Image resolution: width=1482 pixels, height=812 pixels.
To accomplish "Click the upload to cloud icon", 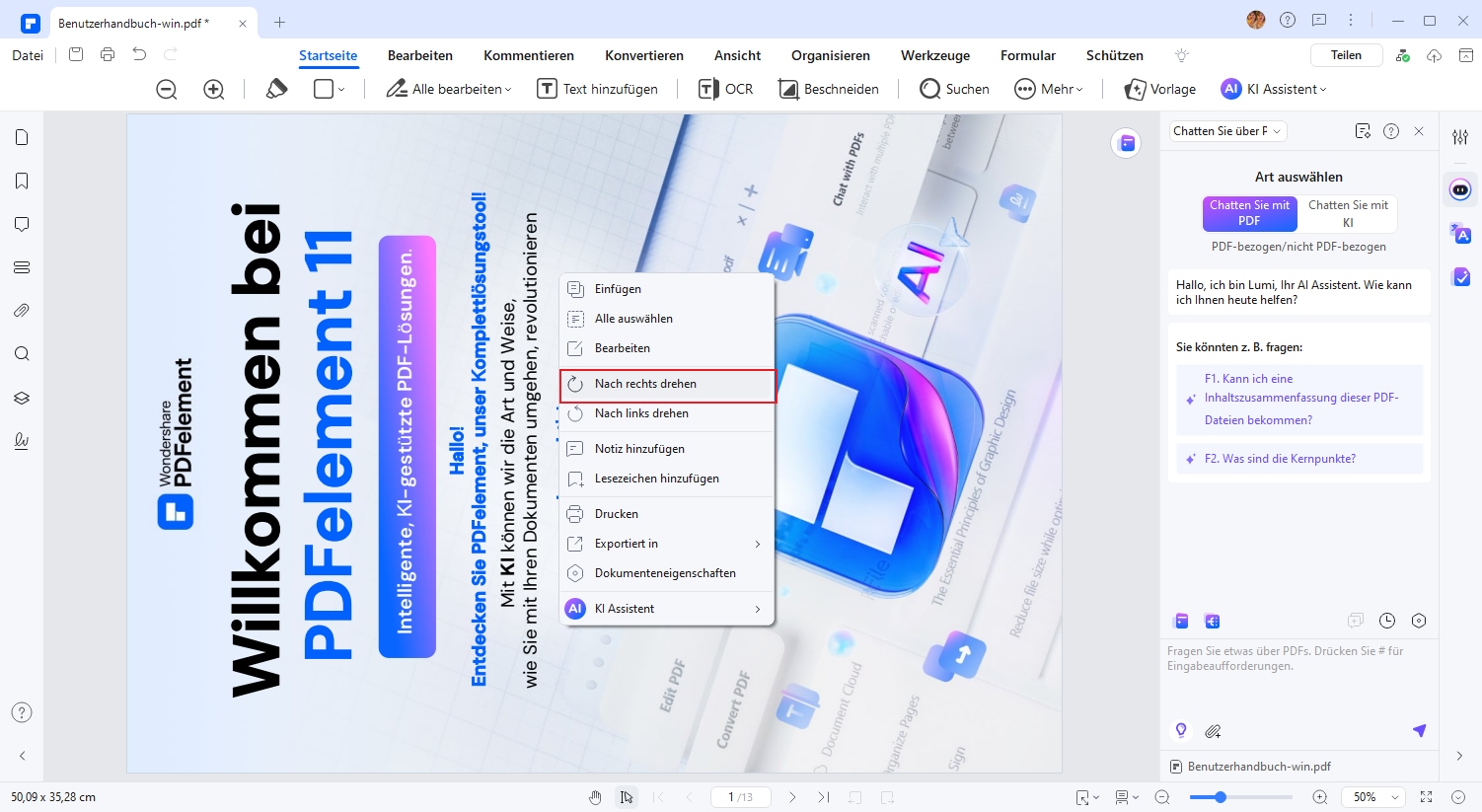I will pyautogui.click(x=1435, y=55).
